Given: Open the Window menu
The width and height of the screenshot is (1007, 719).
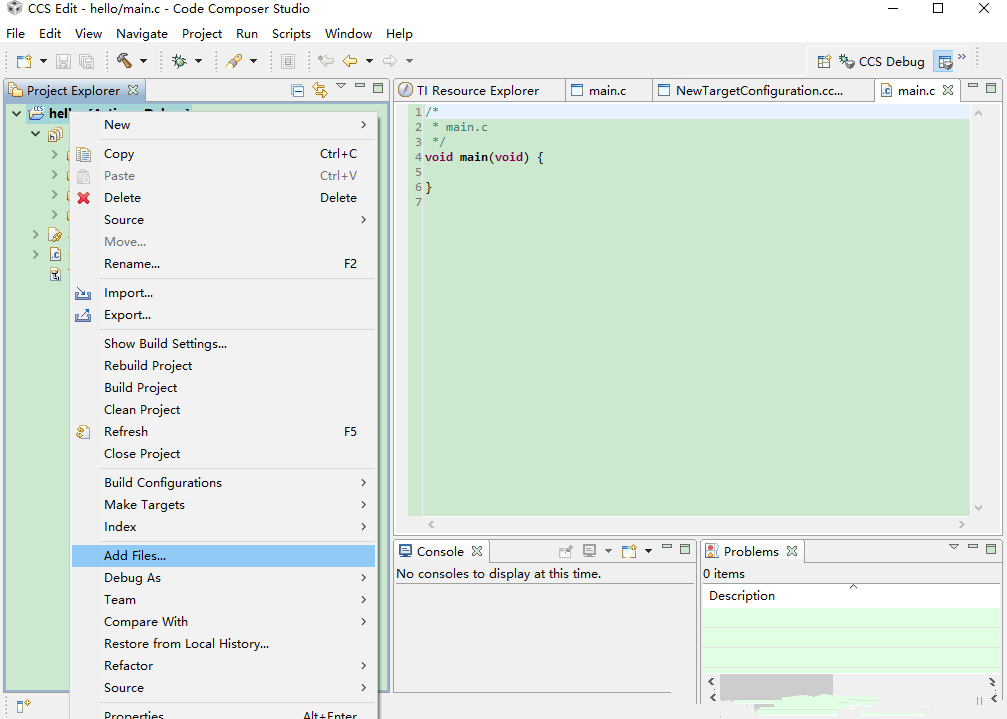Looking at the screenshot, I should click(348, 33).
